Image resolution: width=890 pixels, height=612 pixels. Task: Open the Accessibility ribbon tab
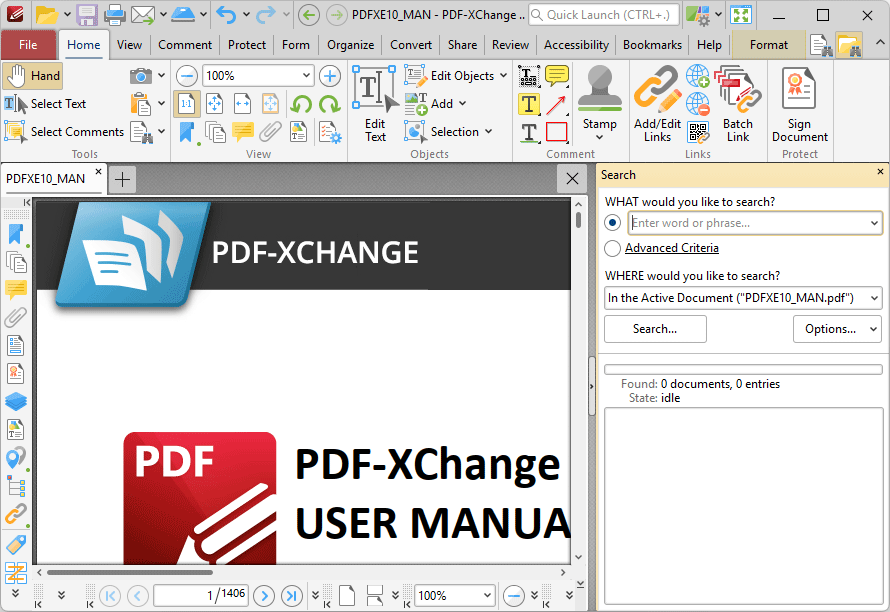tap(576, 45)
